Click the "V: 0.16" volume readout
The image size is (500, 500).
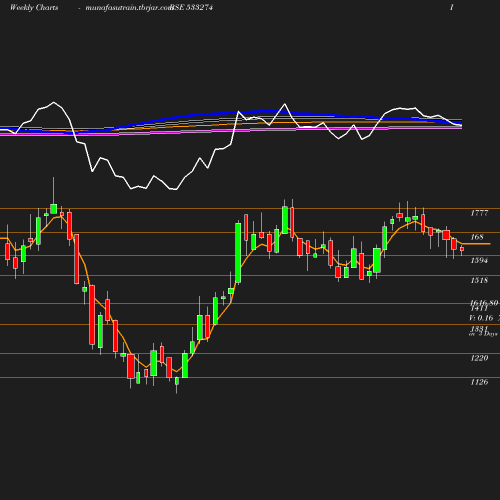[481, 318]
